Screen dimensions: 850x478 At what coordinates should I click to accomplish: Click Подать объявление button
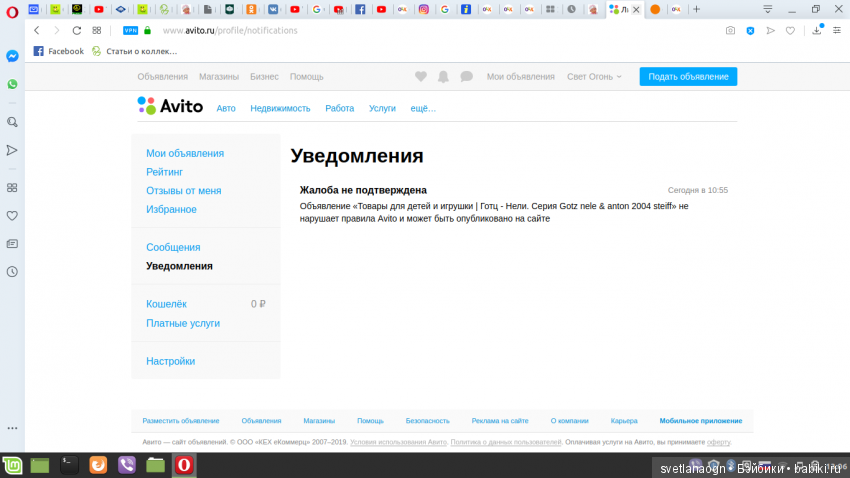coord(688,76)
